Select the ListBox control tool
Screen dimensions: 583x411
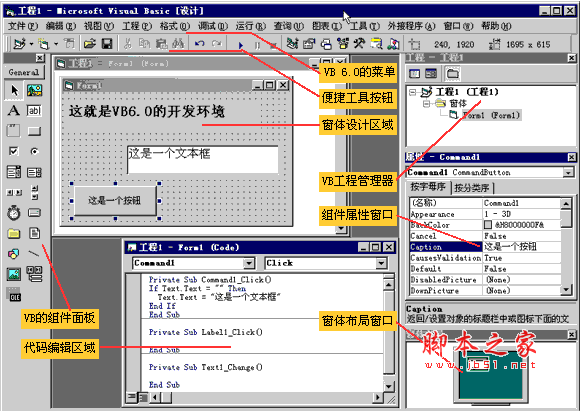[x=34, y=172]
